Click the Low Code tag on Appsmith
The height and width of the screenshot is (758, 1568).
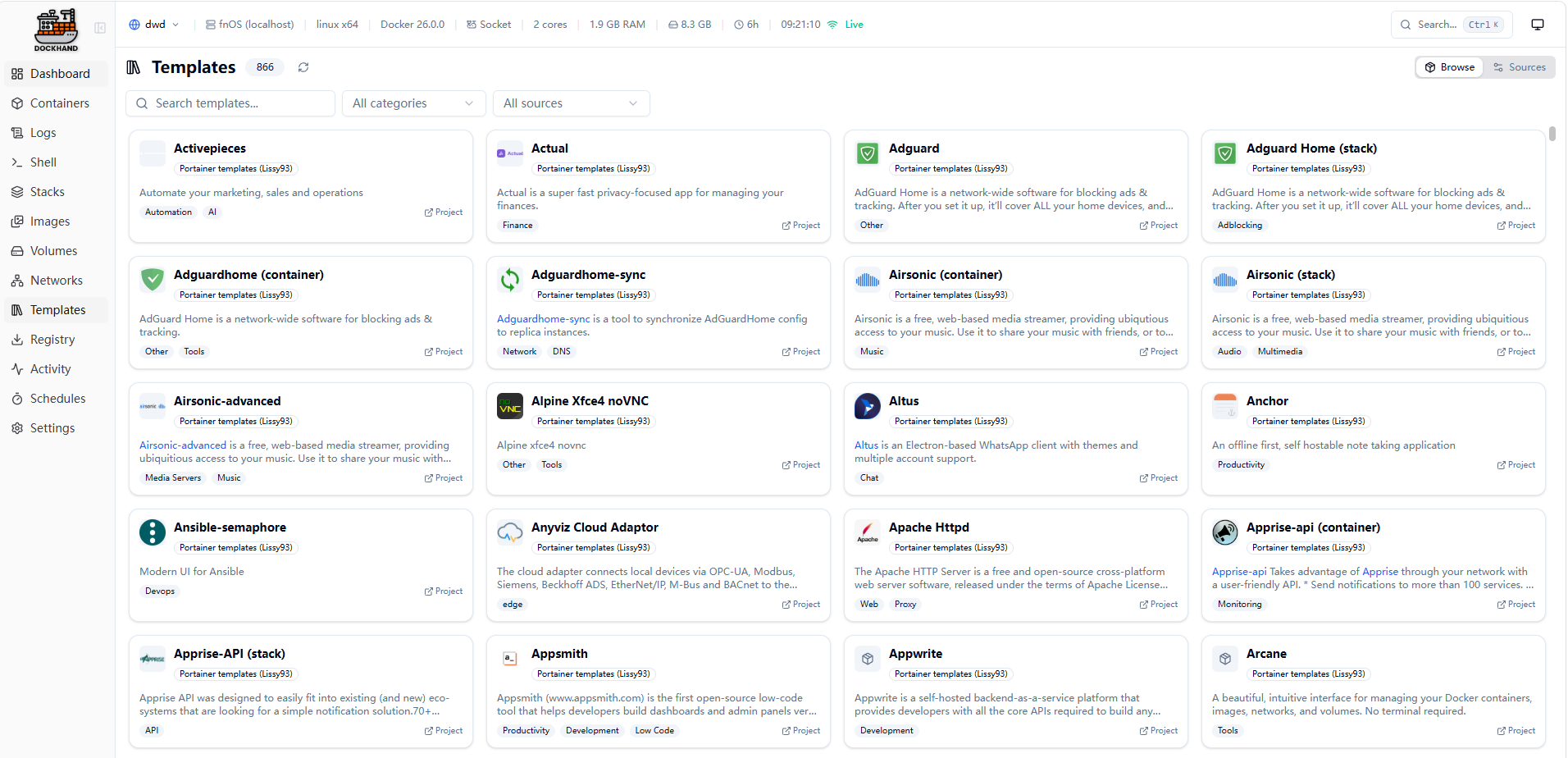[x=654, y=731]
